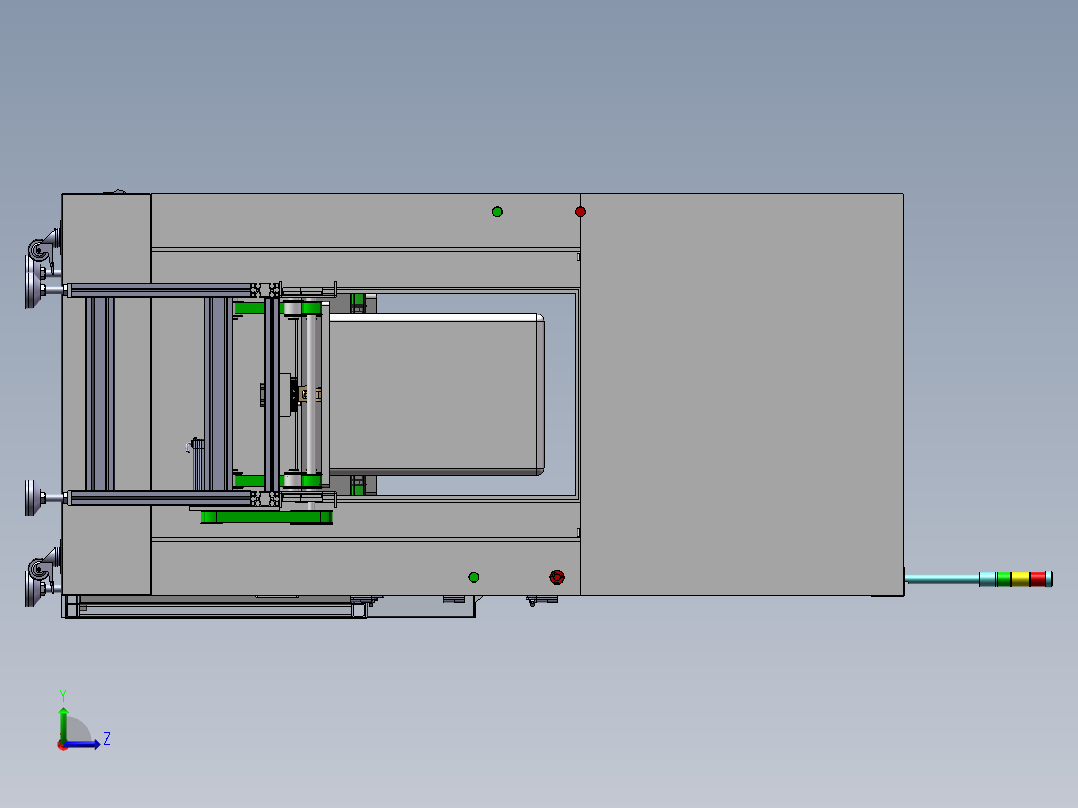Select the lower caster wheel on the left side

pyautogui.click(x=40, y=568)
